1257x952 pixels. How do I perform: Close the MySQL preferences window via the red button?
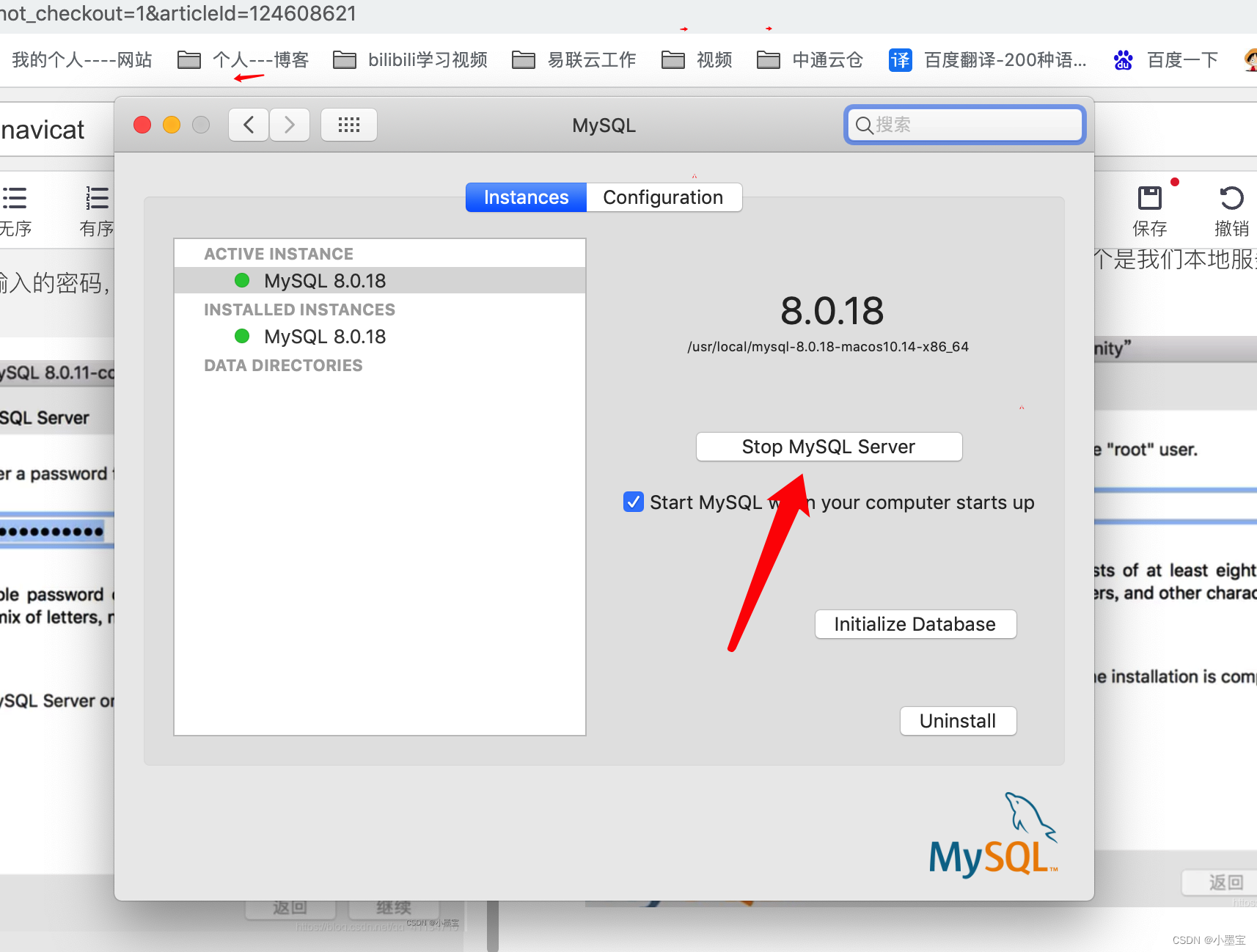(x=142, y=125)
